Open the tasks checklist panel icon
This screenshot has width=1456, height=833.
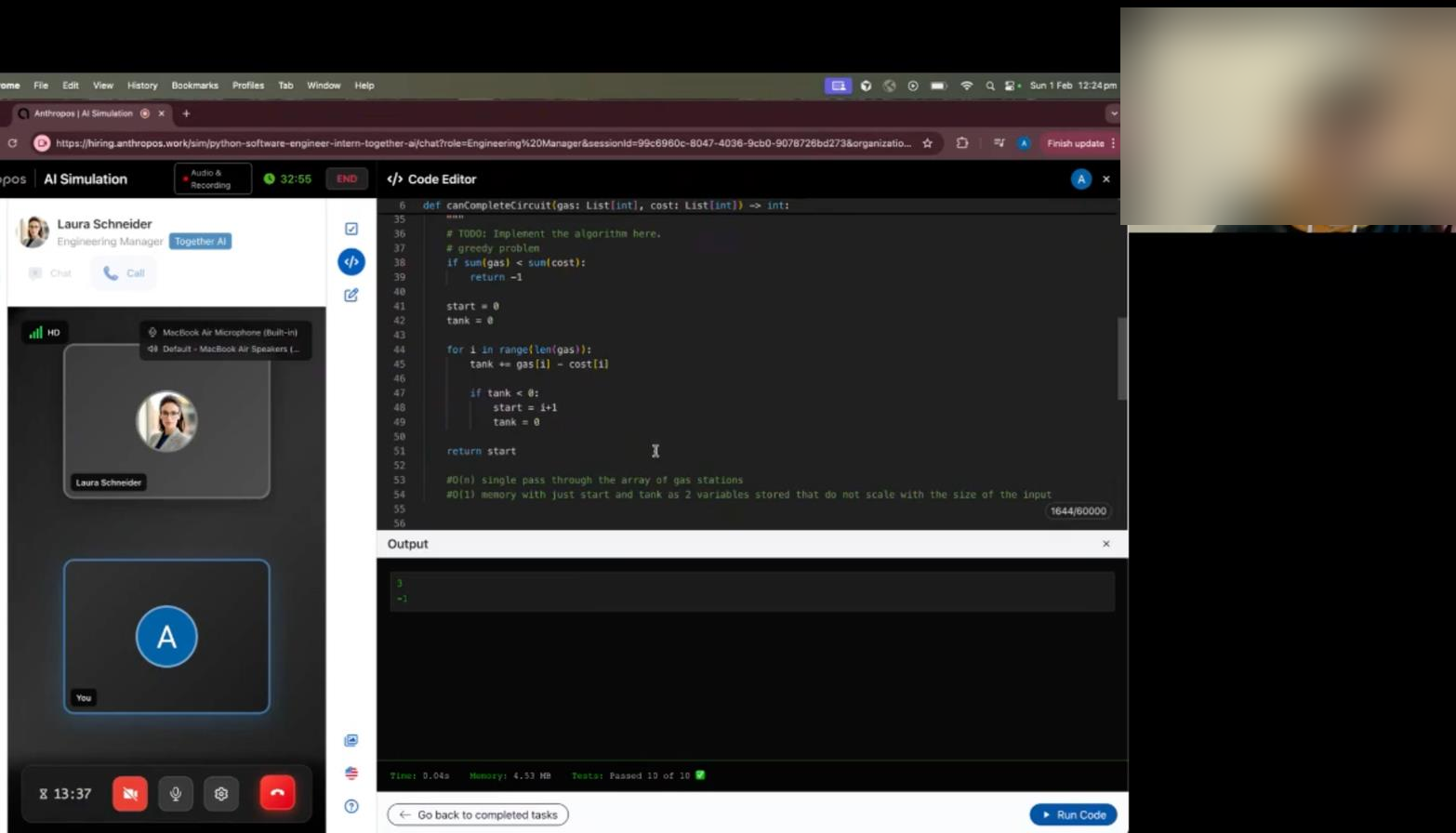tap(351, 229)
